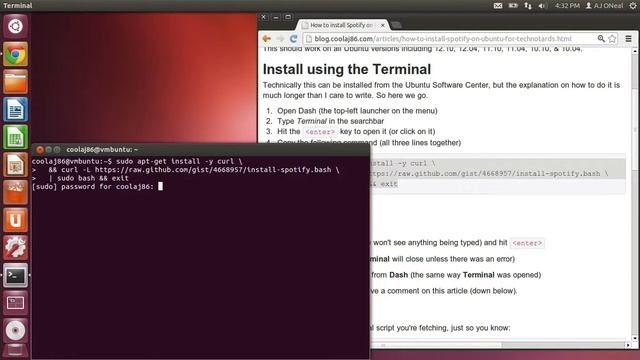Image resolution: width=640 pixels, height=360 pixels.
Task: Open a new browser tab
Action: (x=396, y=25)
